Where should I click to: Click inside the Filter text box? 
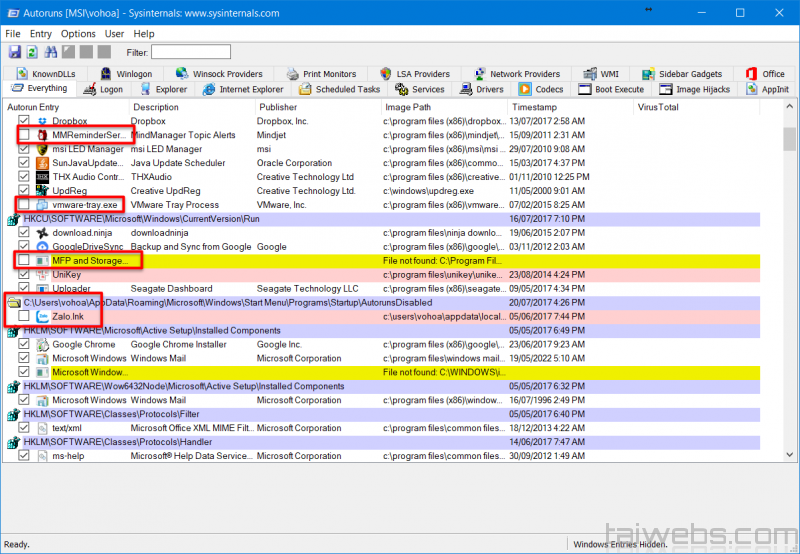click(191, 52)
